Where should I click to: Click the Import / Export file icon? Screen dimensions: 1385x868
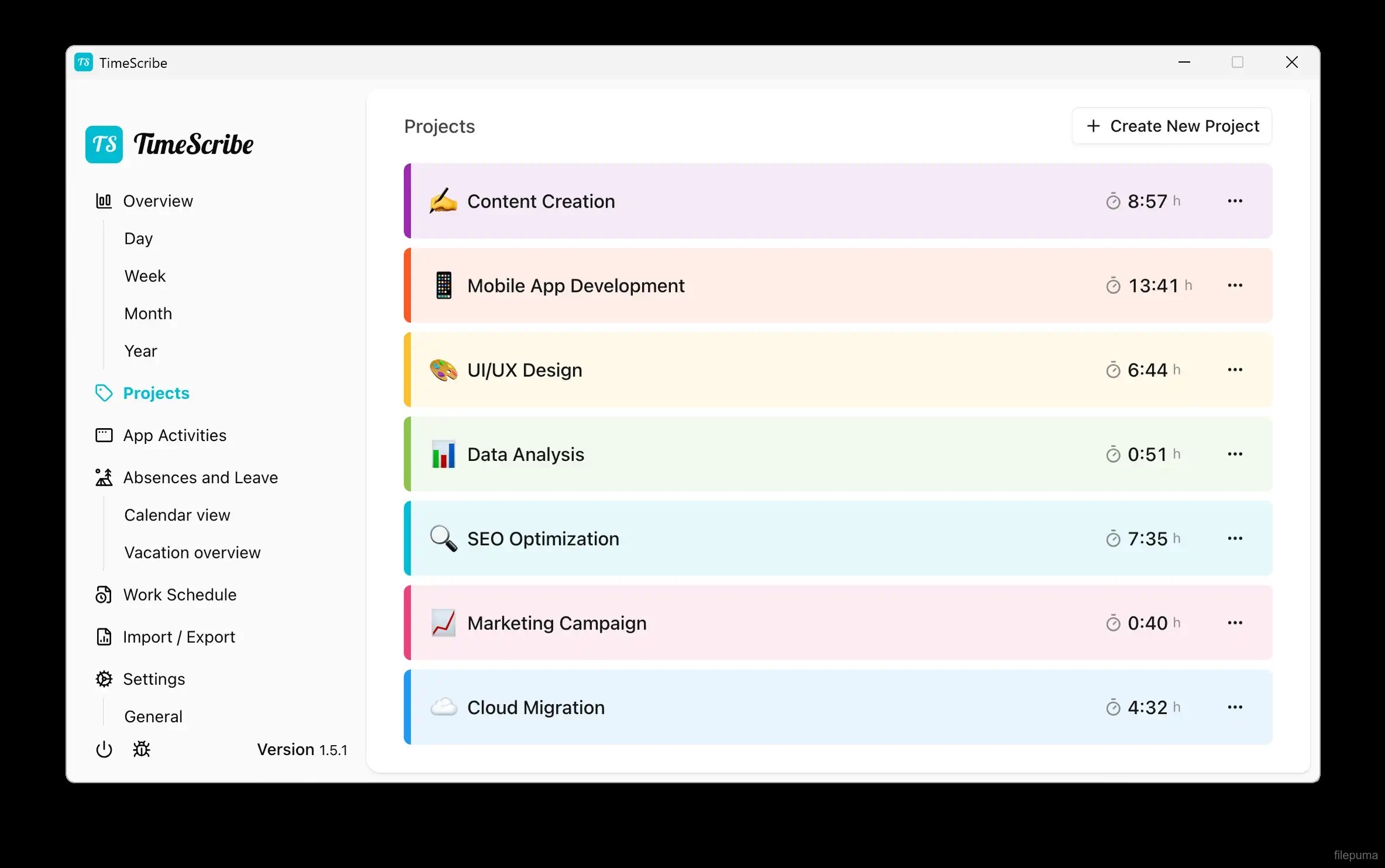pyautogui.click(x=104, y=637)
